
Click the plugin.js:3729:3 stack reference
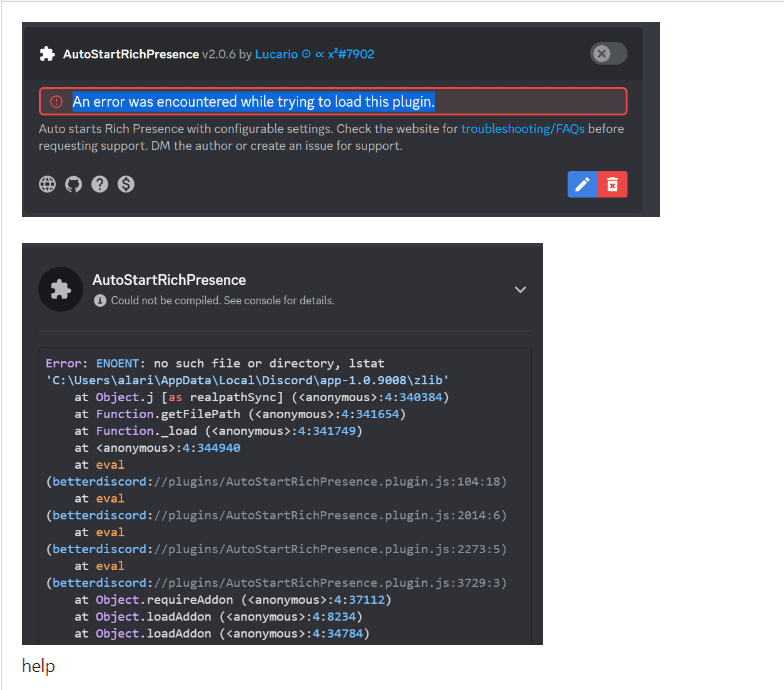[276, 583]
